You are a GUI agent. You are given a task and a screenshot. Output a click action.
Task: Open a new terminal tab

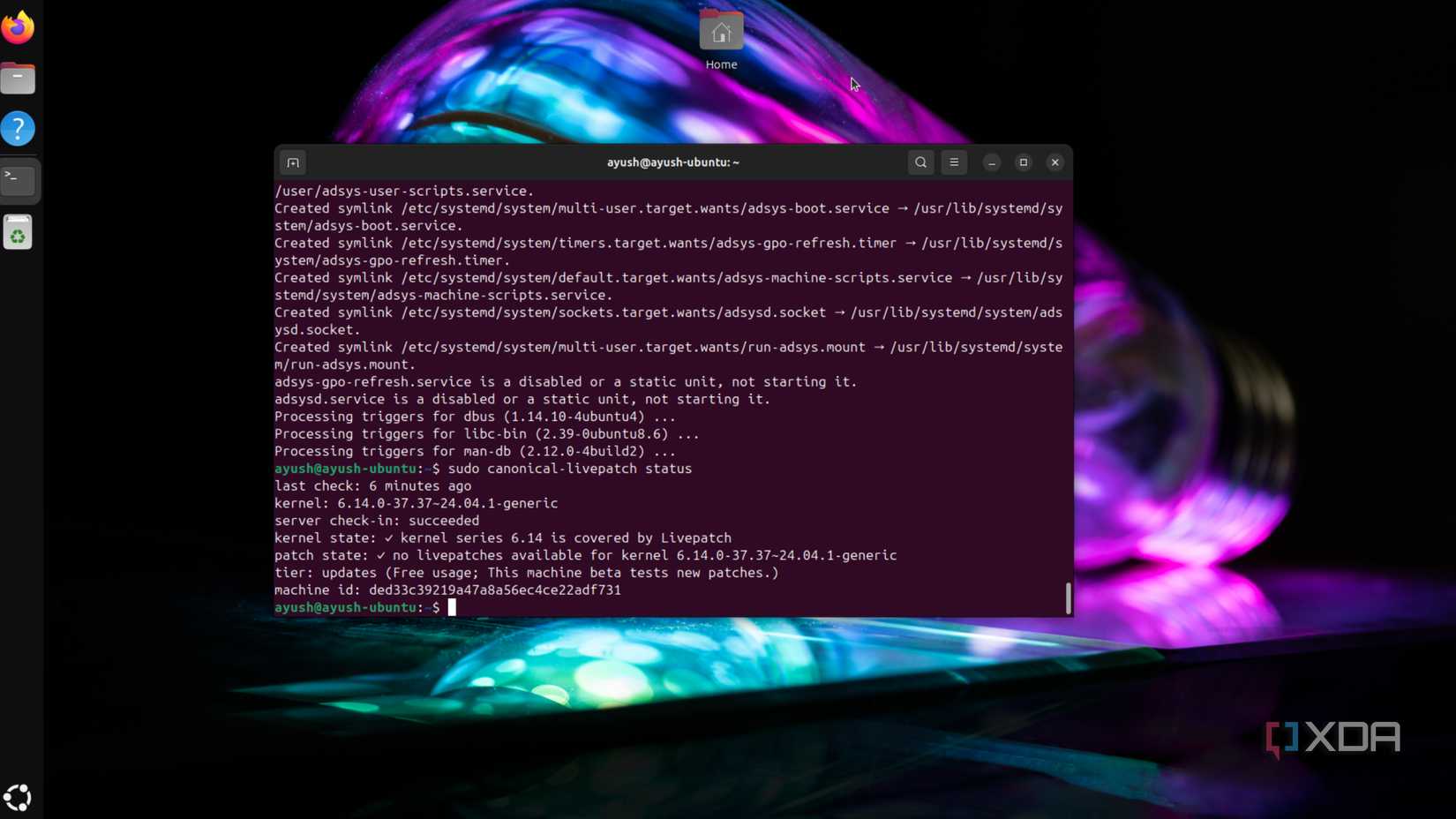pos(292,162)
